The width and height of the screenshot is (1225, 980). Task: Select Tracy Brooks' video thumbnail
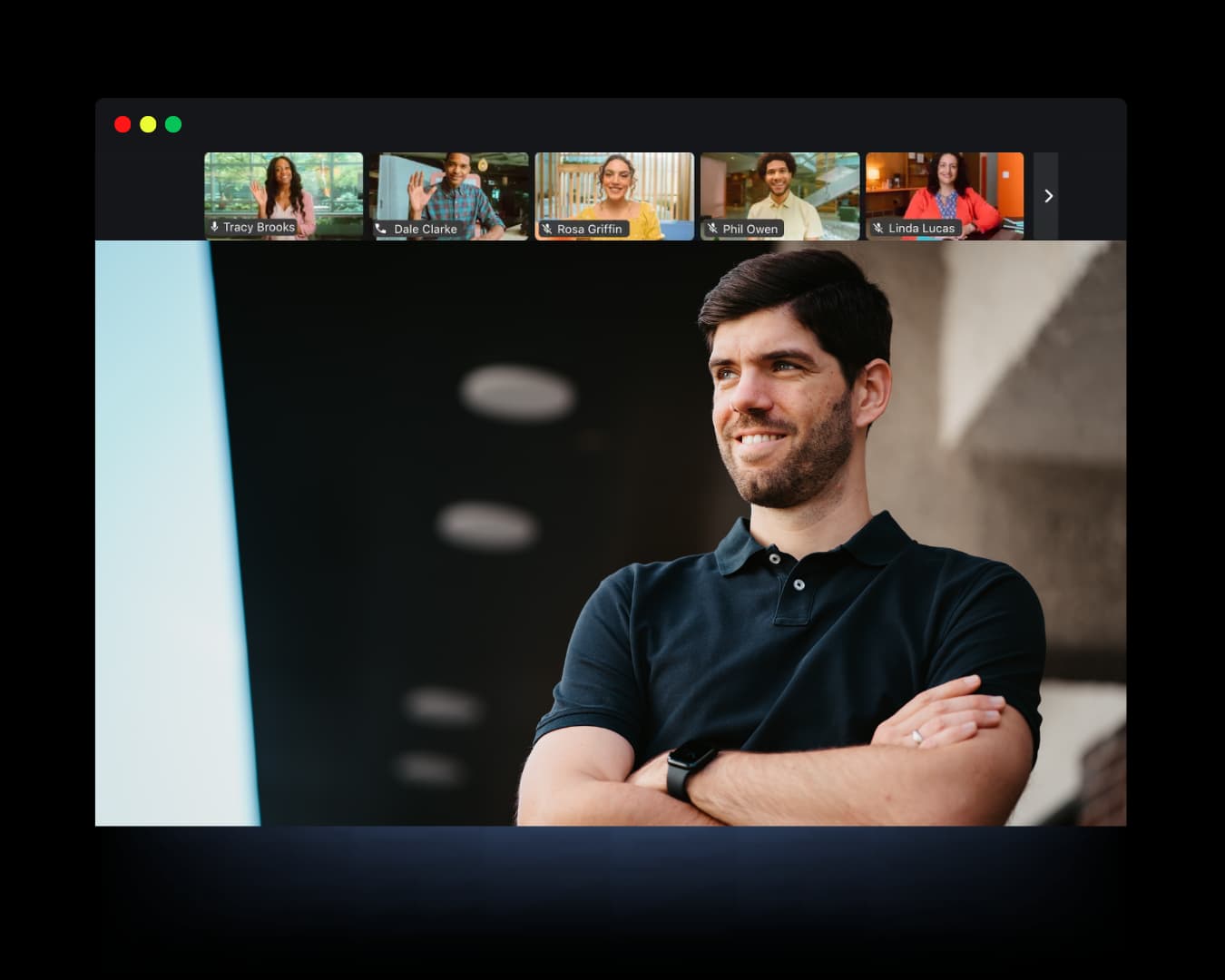tap(283, 188)
